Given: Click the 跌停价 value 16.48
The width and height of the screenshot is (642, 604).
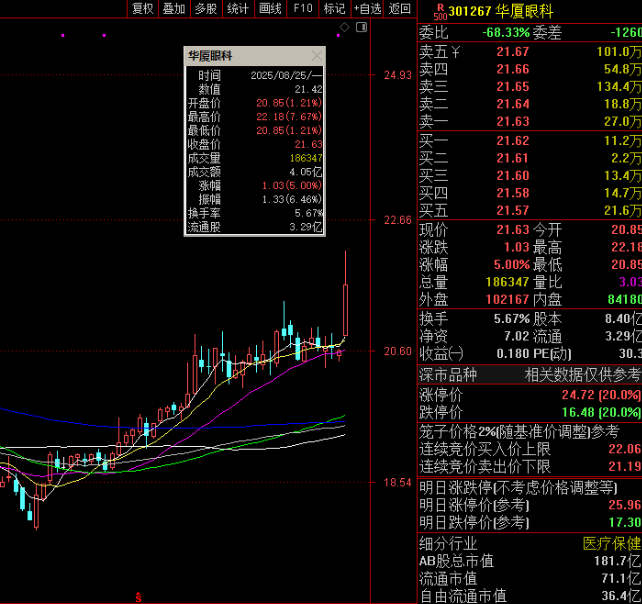Looking at the screenshot, I should tap(578, 412).
